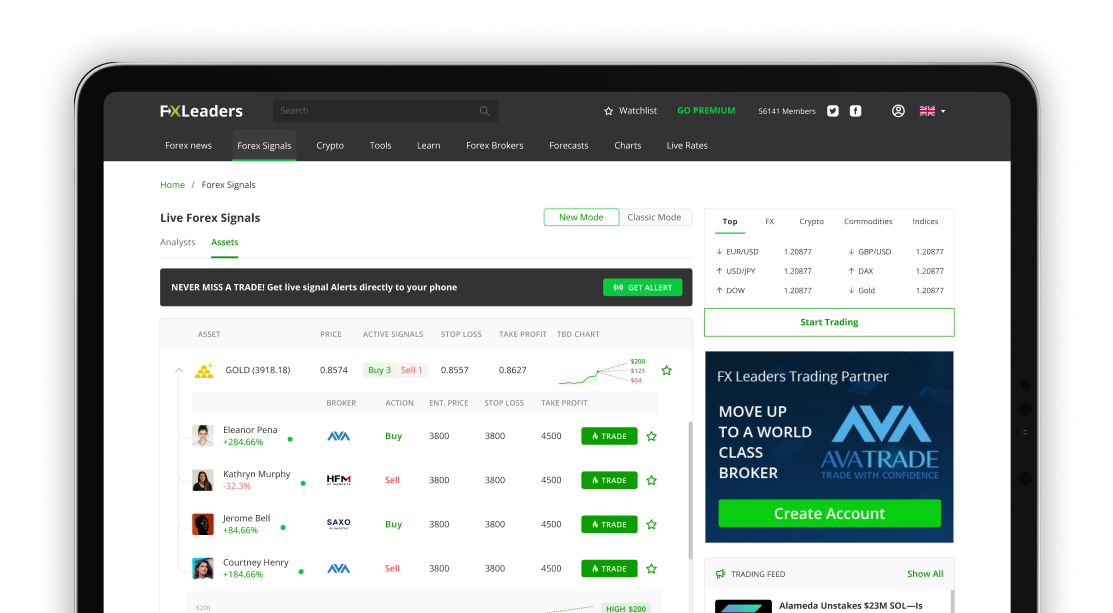This screenshot has height=613, width=1113.
Task: Click Create Account in AvaTrade ad
Action: [x=829, y=513]
